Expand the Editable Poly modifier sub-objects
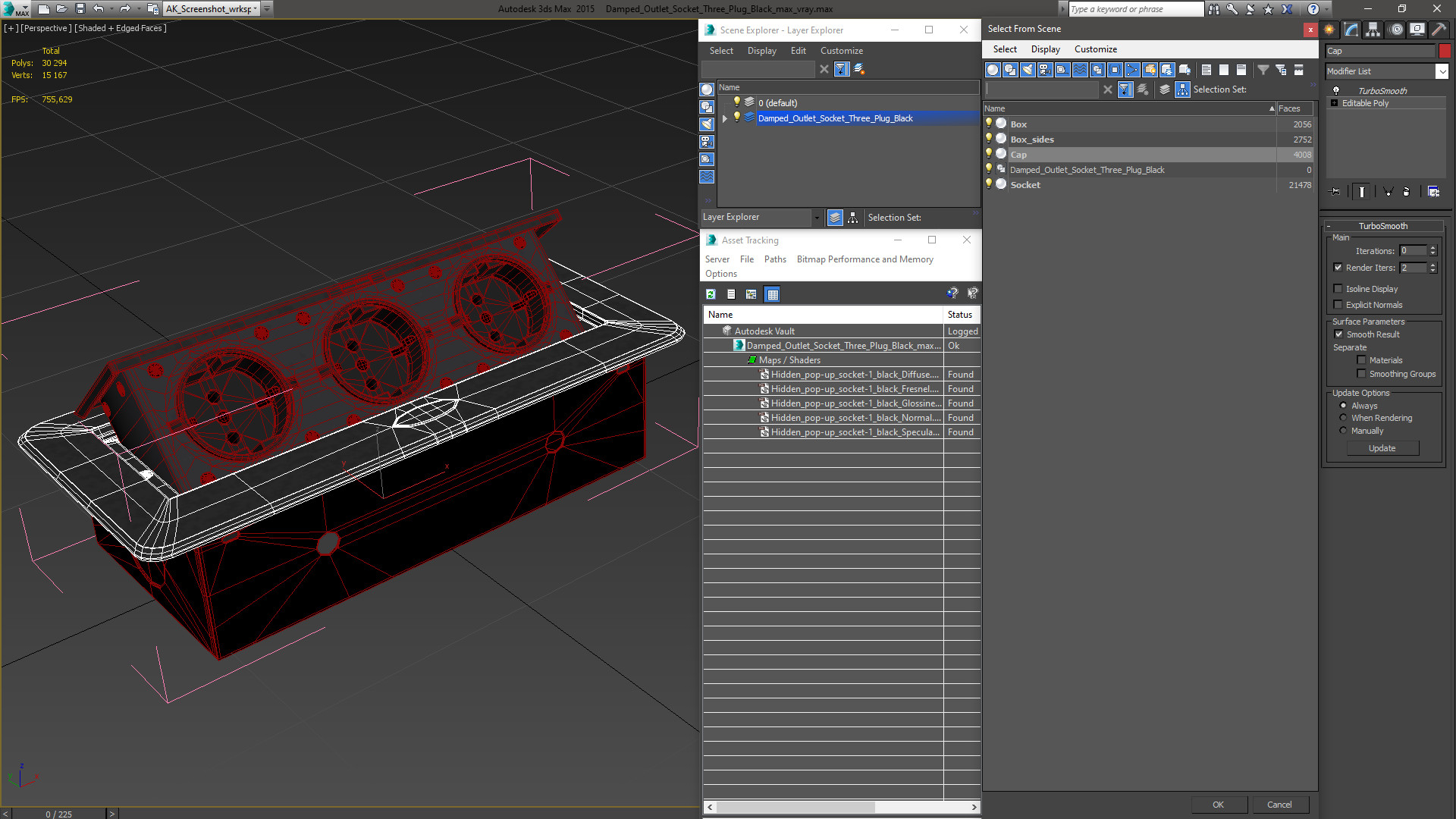Image resolution: width=1456 pixels, height=819 pixels. pyautogui.click(x=1335, y=103)
